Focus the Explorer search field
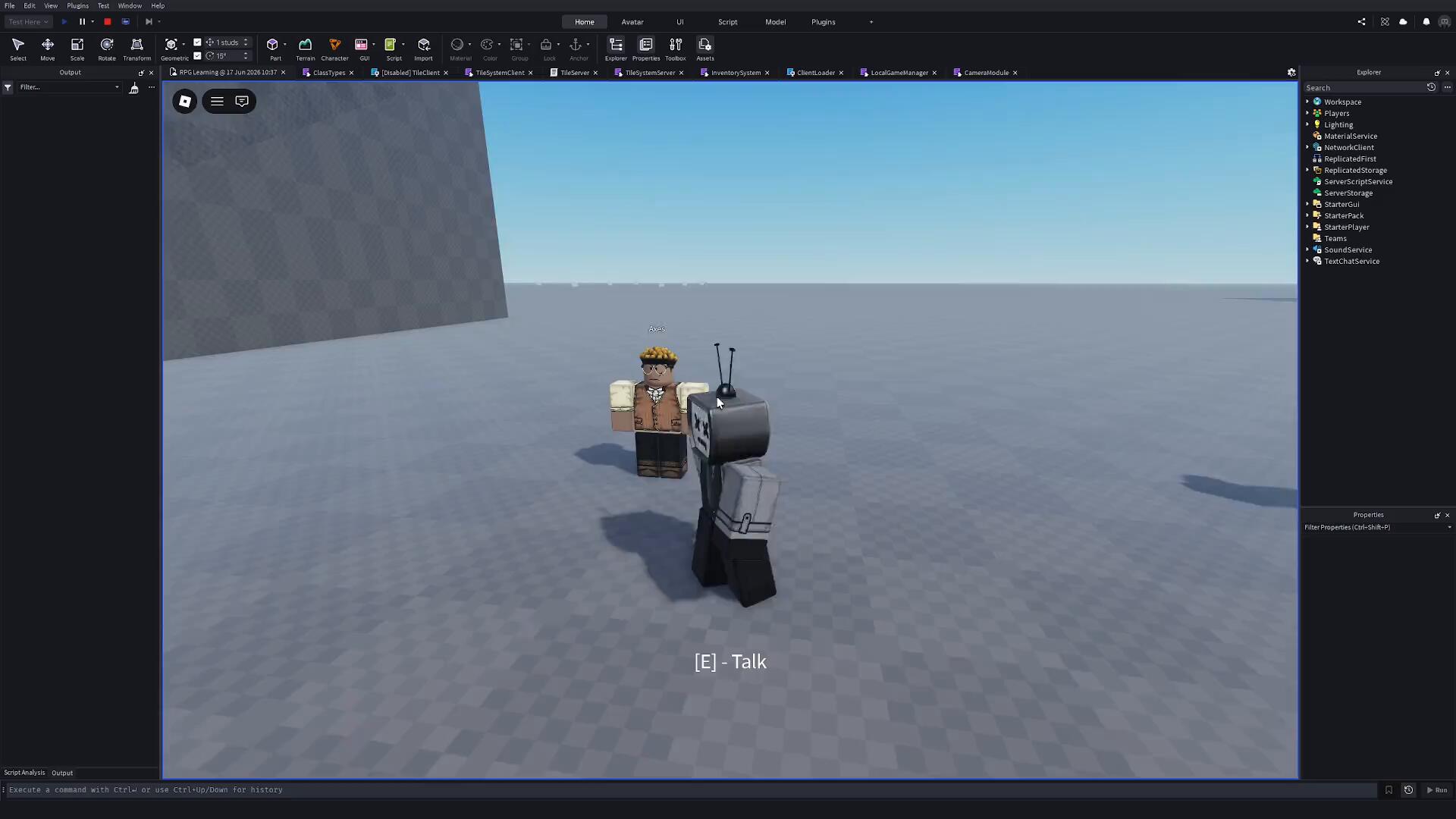The width and height of the screenshot is (1456, 819). point(1363,88)
